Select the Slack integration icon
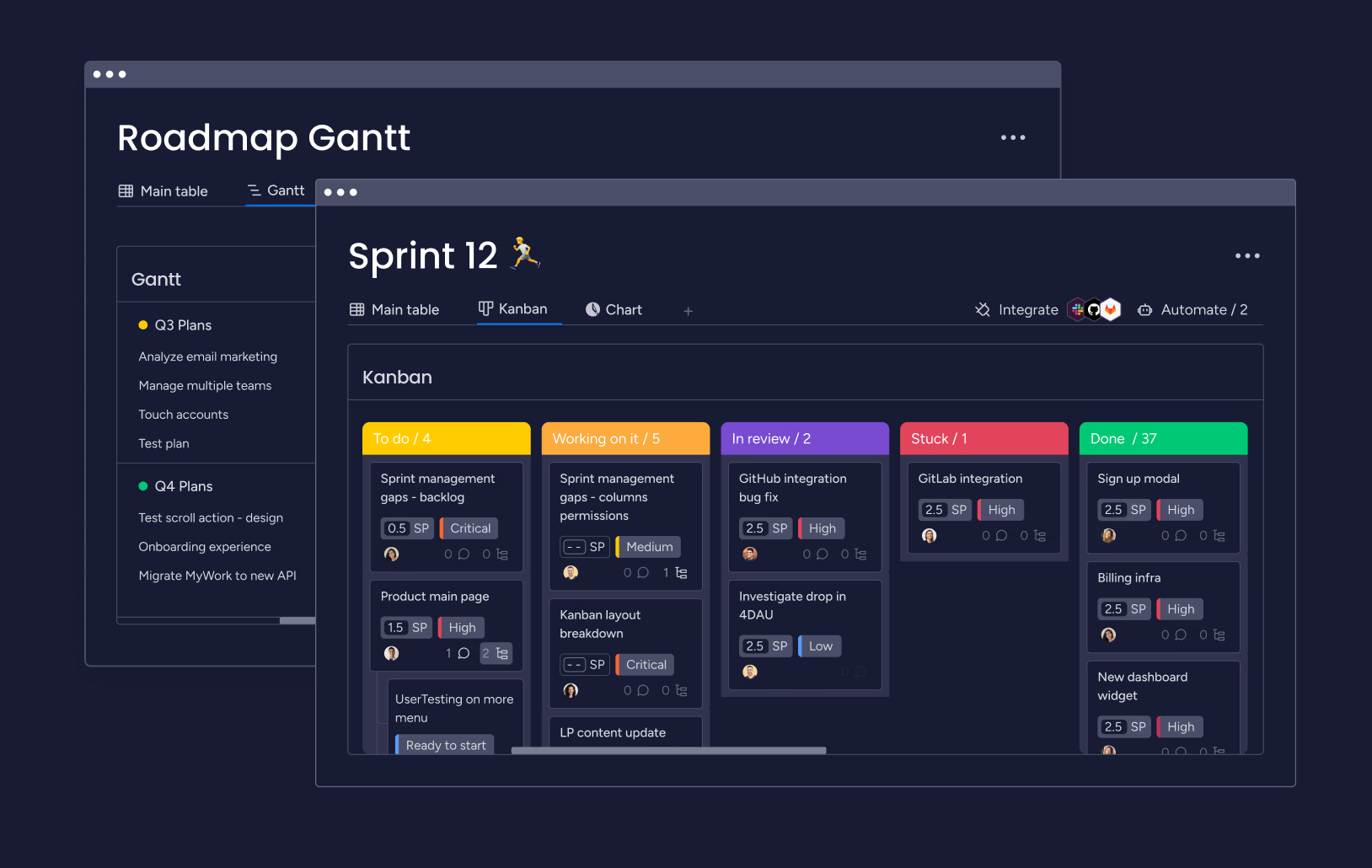Screen dimensions: 1372x868 click(x=1077, y=309)
